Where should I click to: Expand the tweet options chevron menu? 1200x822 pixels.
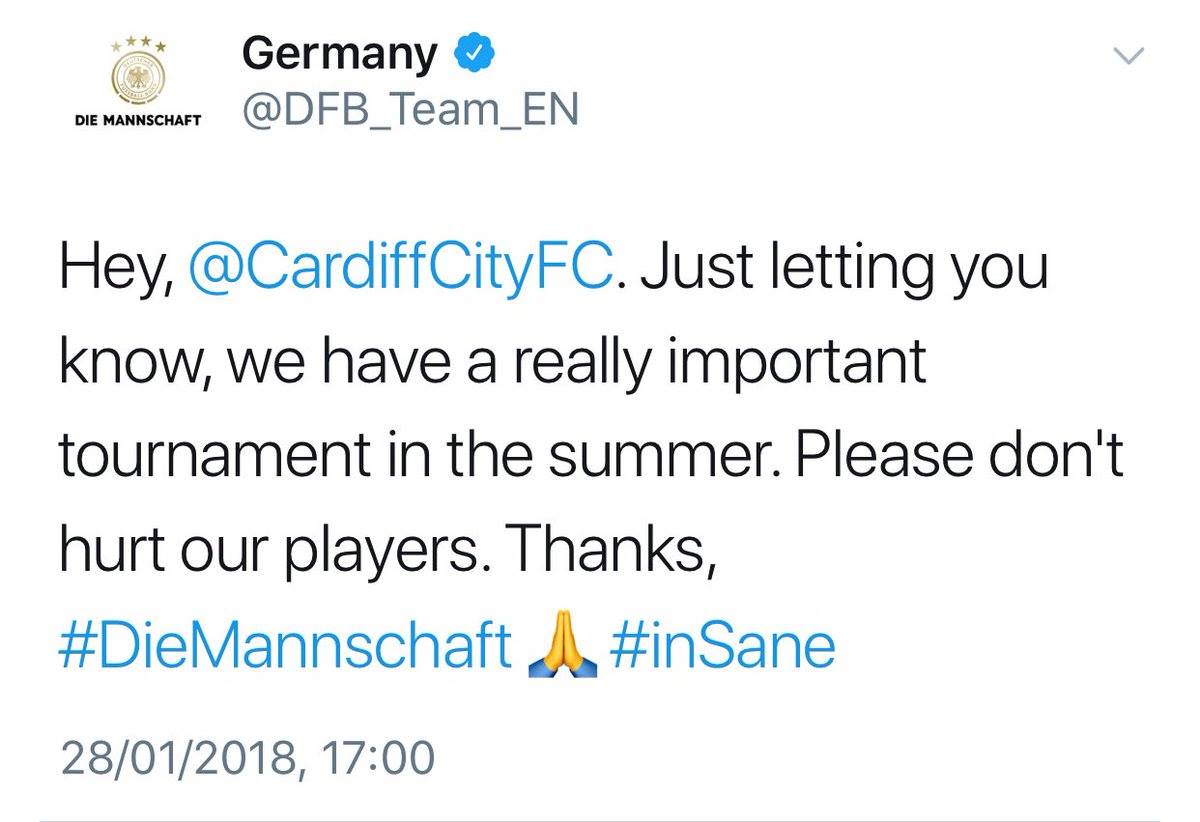tap(1128, 56)
